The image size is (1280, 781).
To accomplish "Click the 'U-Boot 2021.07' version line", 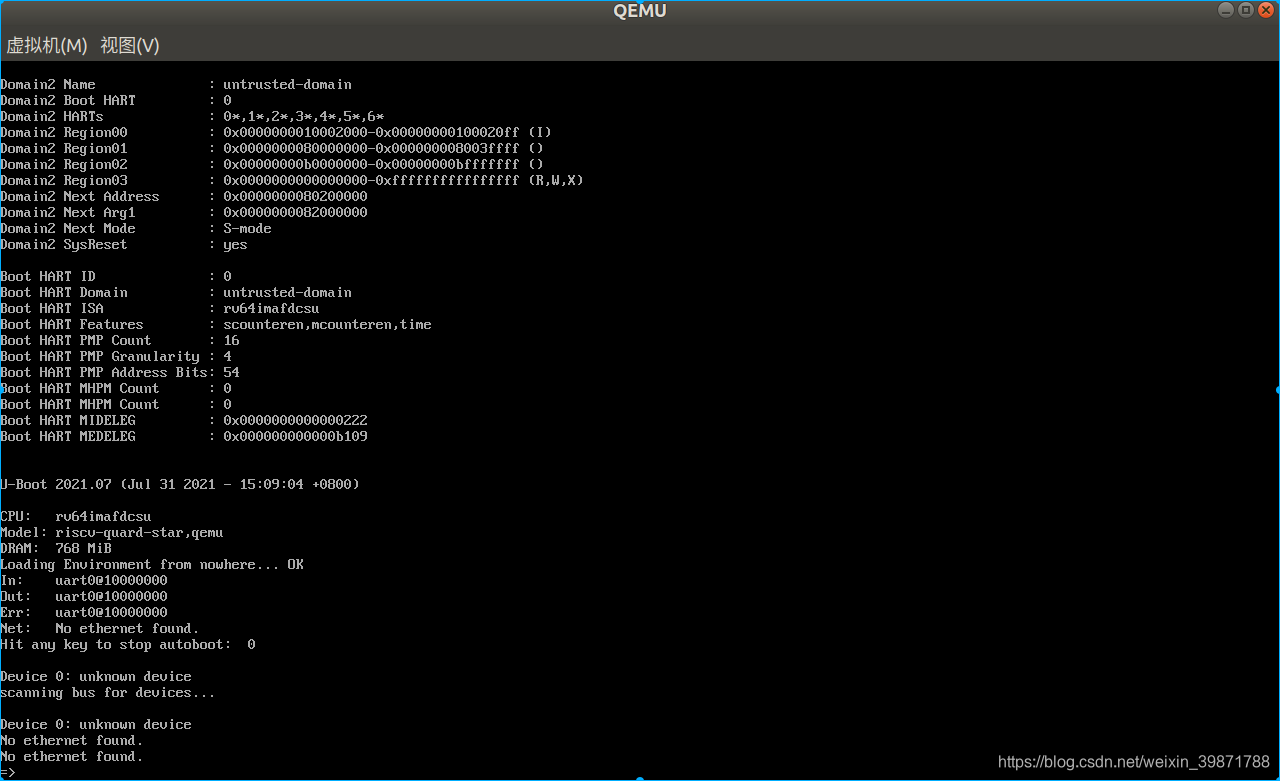I will [x=180, y=484].
